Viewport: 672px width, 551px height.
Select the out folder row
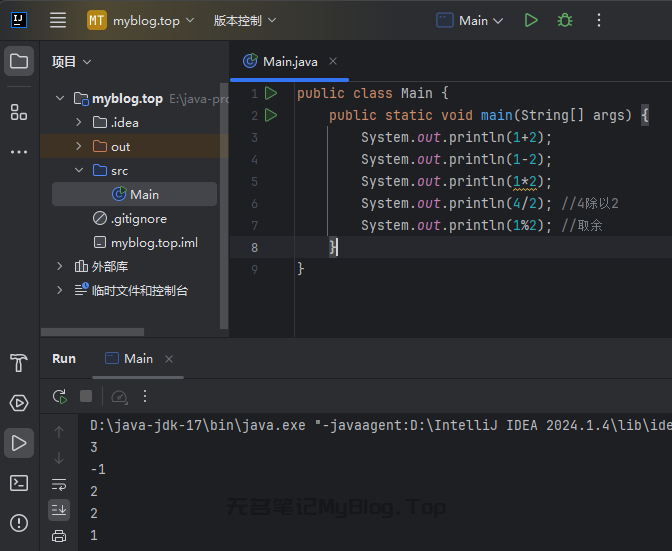(x=135, y=147)
